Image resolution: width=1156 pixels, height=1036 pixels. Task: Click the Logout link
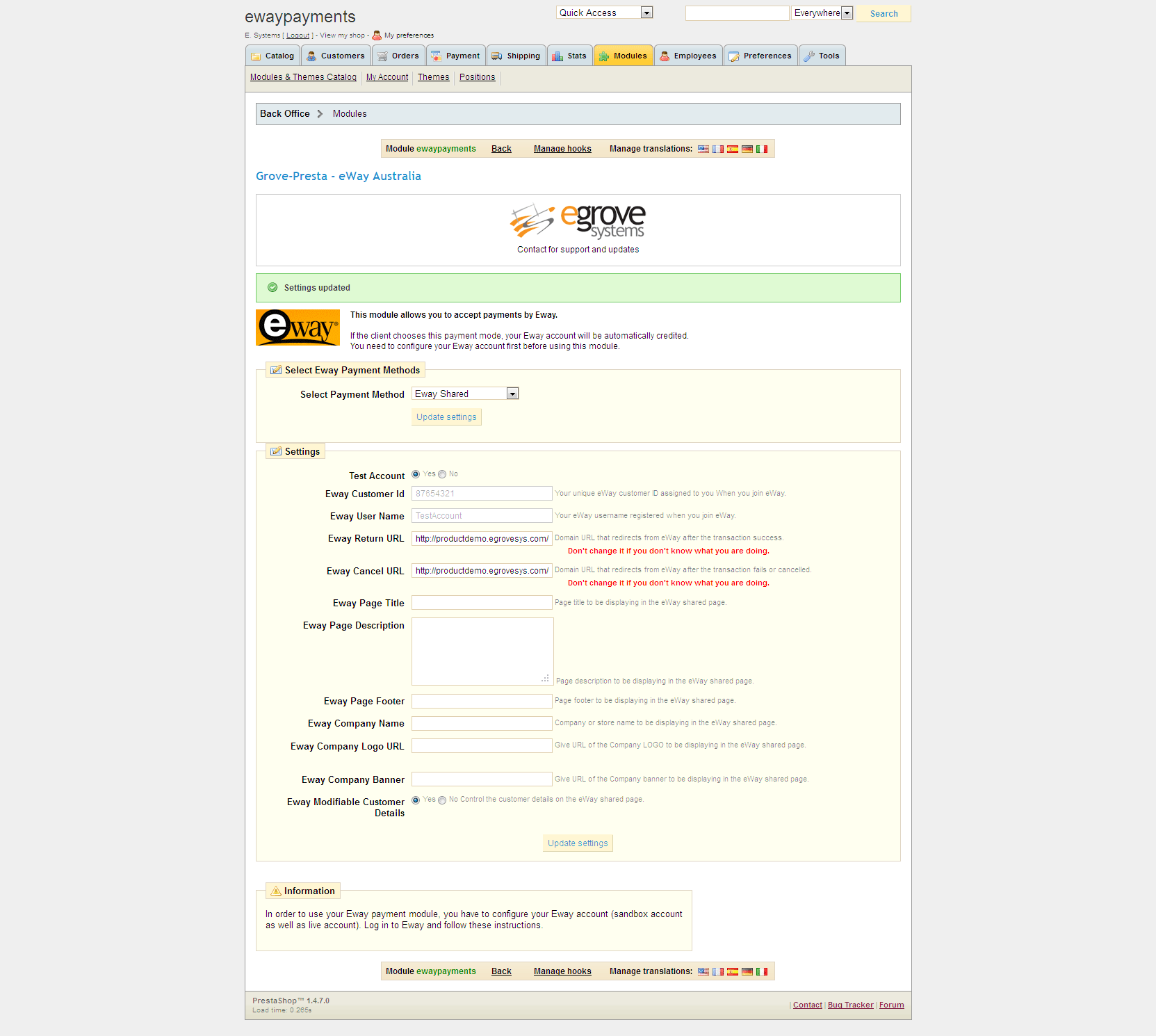[x=298, y=35]
